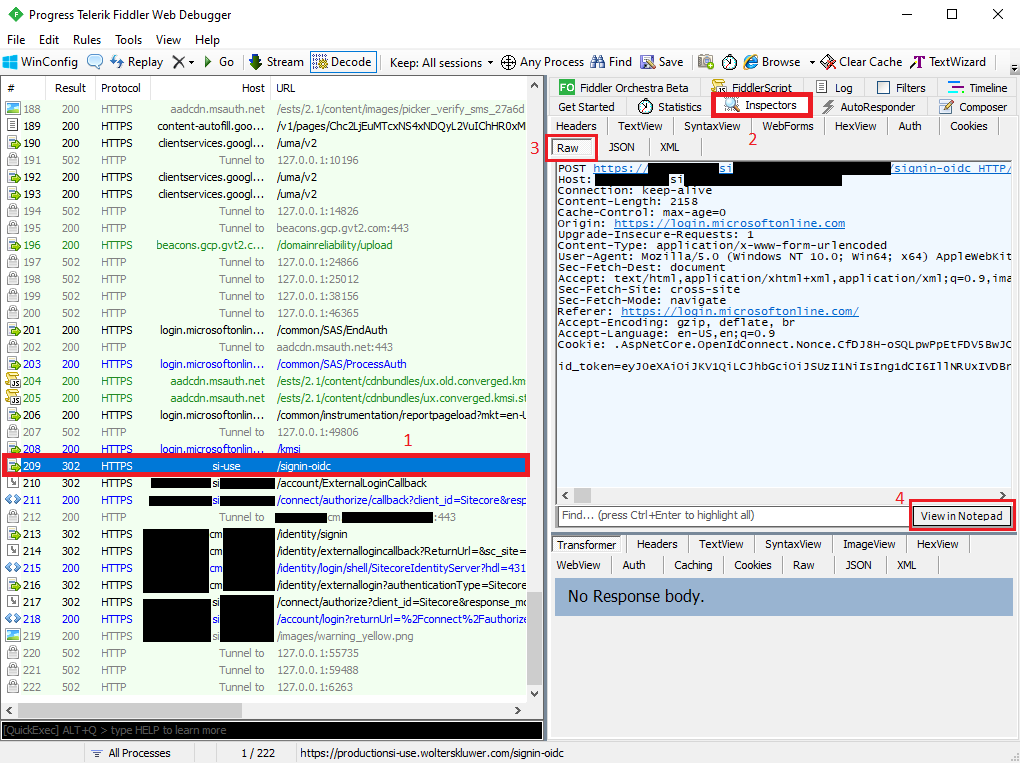
Task: Click the View in Notepad button
Action: click(961, 516)
